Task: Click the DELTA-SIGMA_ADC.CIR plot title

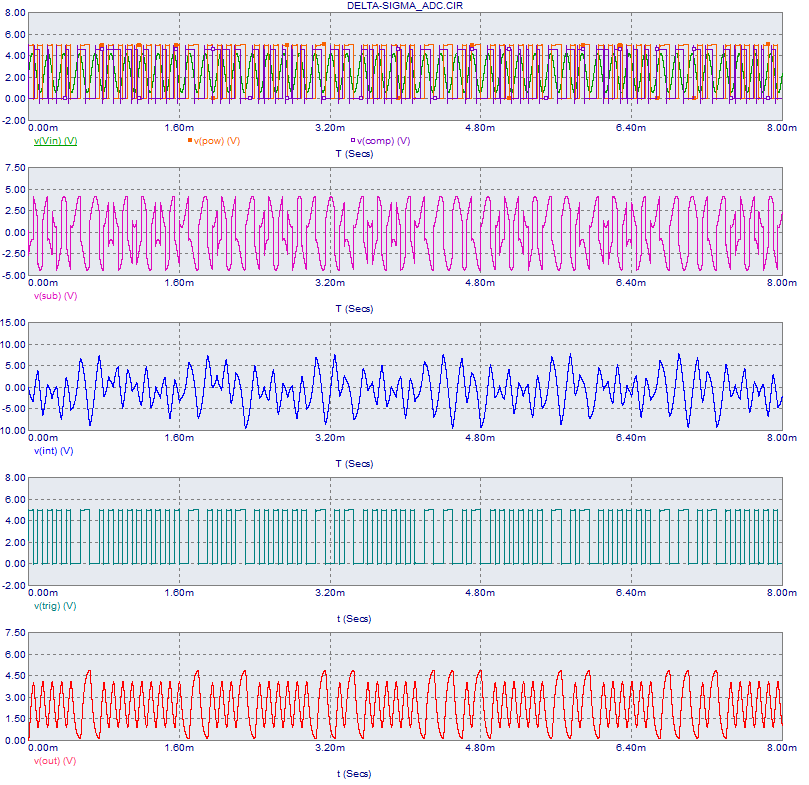Action: point(404,6)
